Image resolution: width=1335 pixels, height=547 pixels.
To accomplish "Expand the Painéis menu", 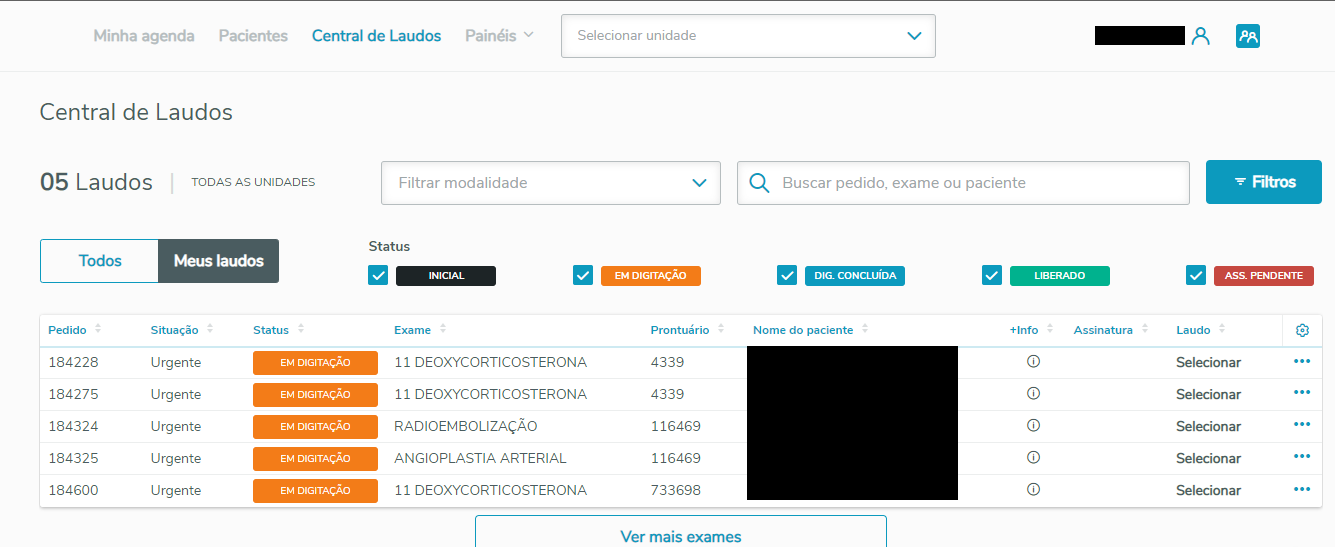I will point(500,36).
